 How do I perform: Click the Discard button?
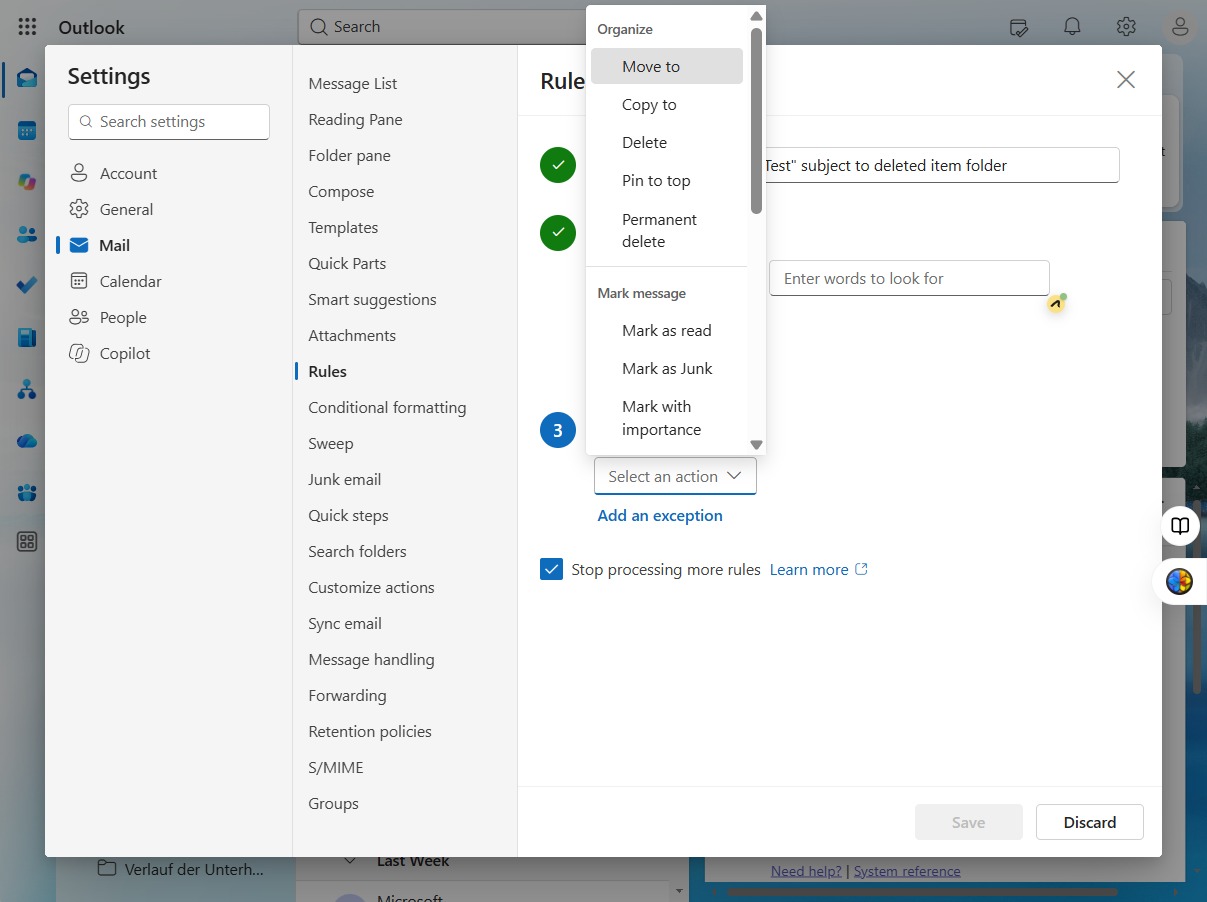[1090, 822]
